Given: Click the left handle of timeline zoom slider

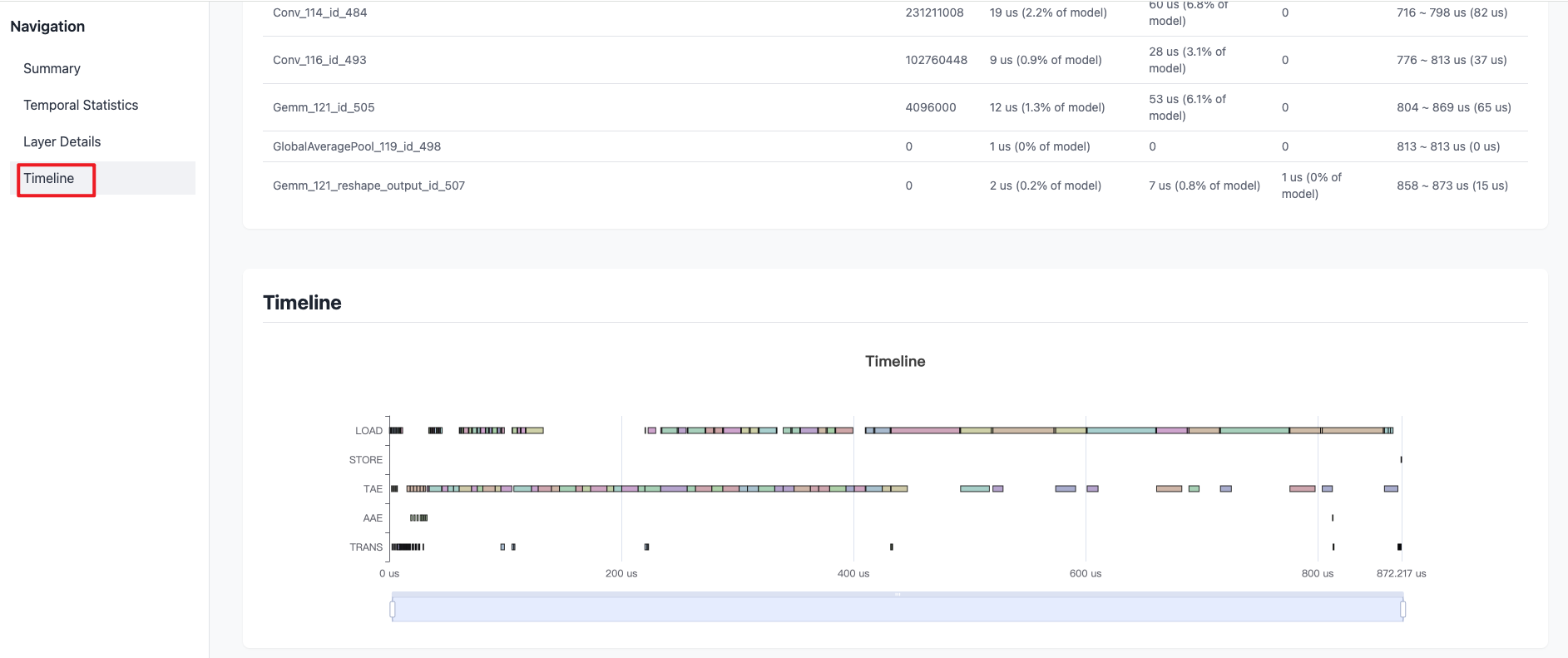Looking at the screenshot, I should click(x=393, y=610).
